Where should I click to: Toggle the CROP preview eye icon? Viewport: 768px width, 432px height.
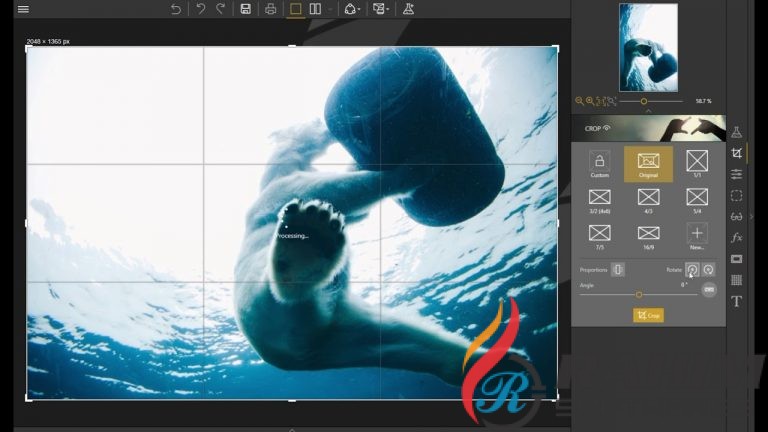click(607, 128)
